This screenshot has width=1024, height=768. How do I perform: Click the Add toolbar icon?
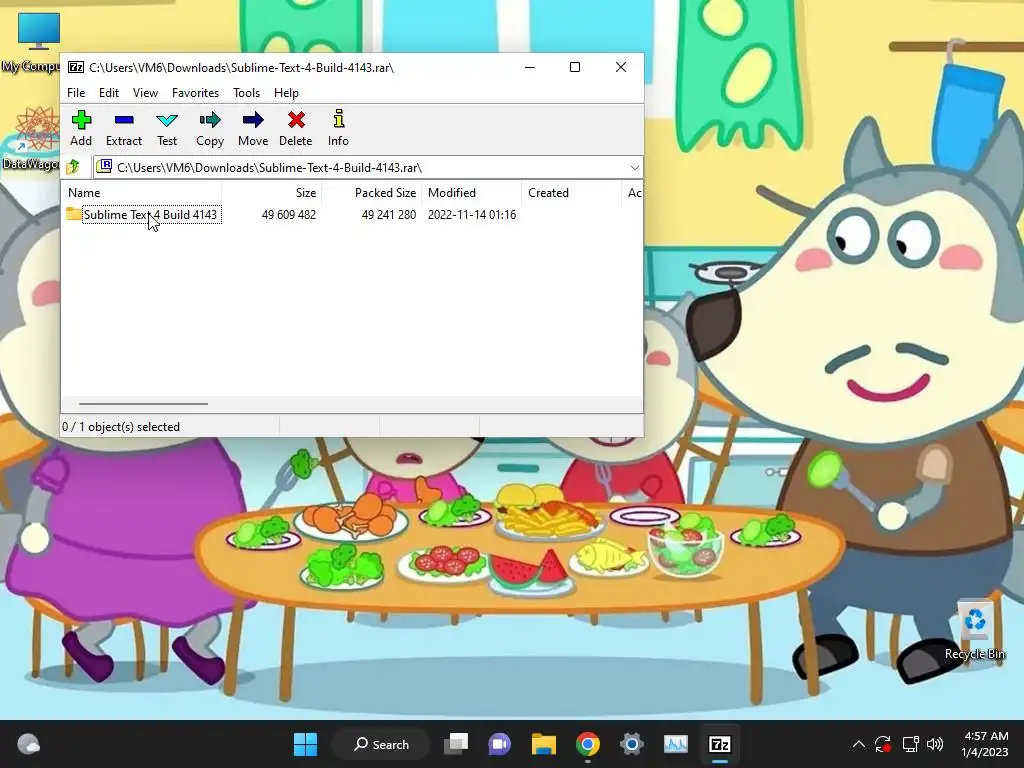tap(81, 128)
